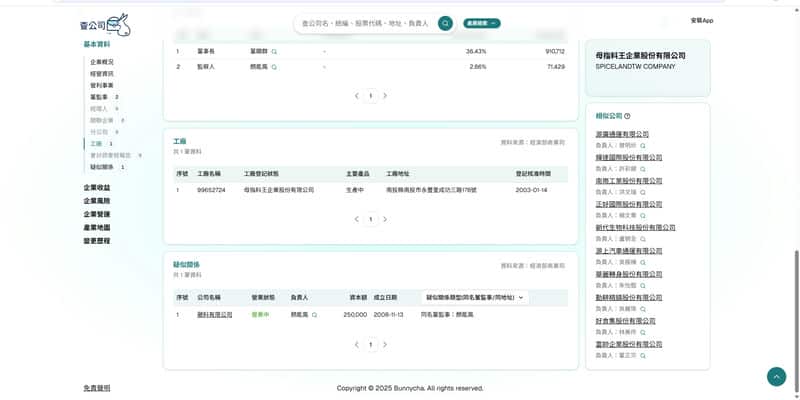Click the green search magnifier button
This screenshot has height=400, width=800.
[445, 23]
